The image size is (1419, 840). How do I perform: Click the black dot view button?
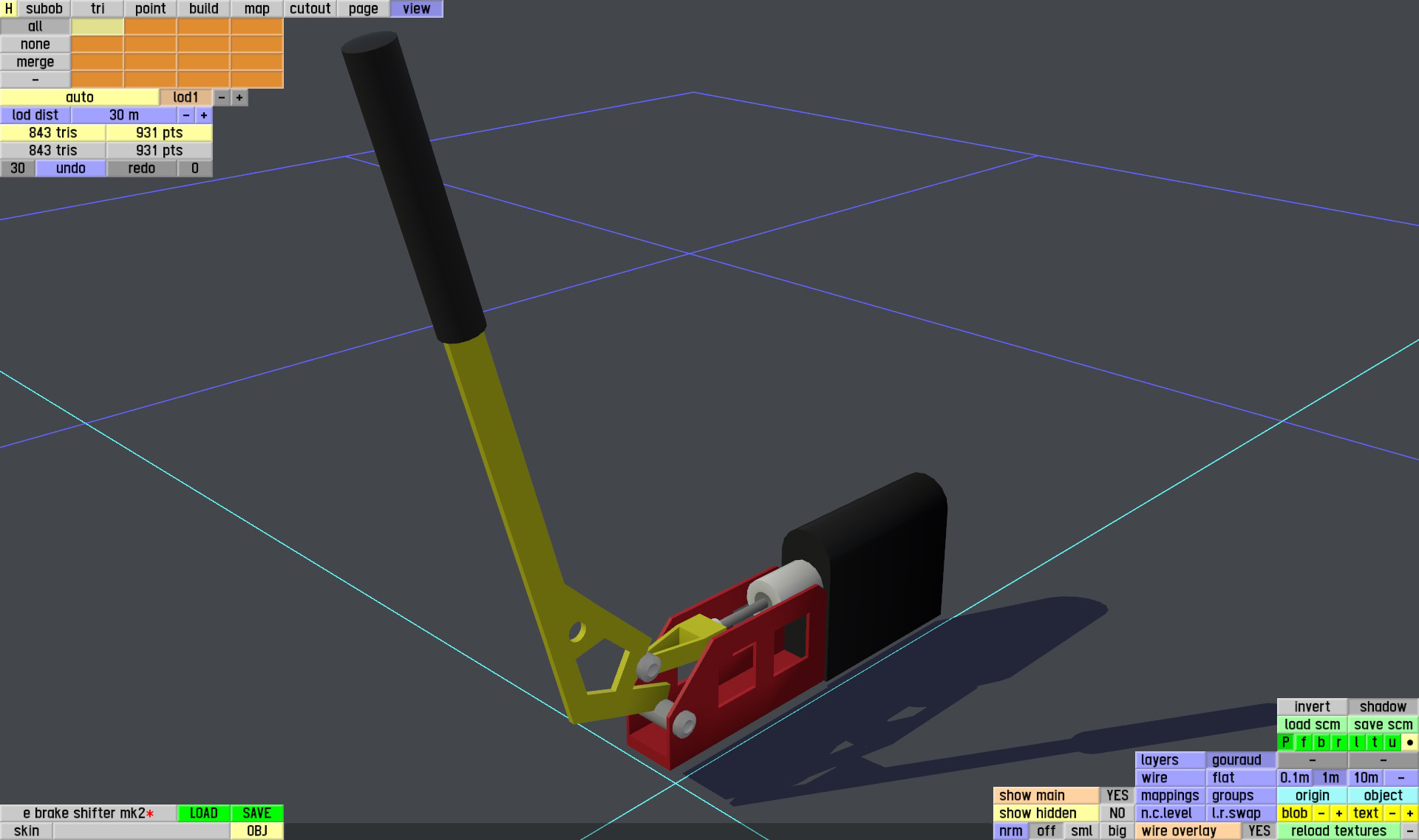coord(1409,742)
